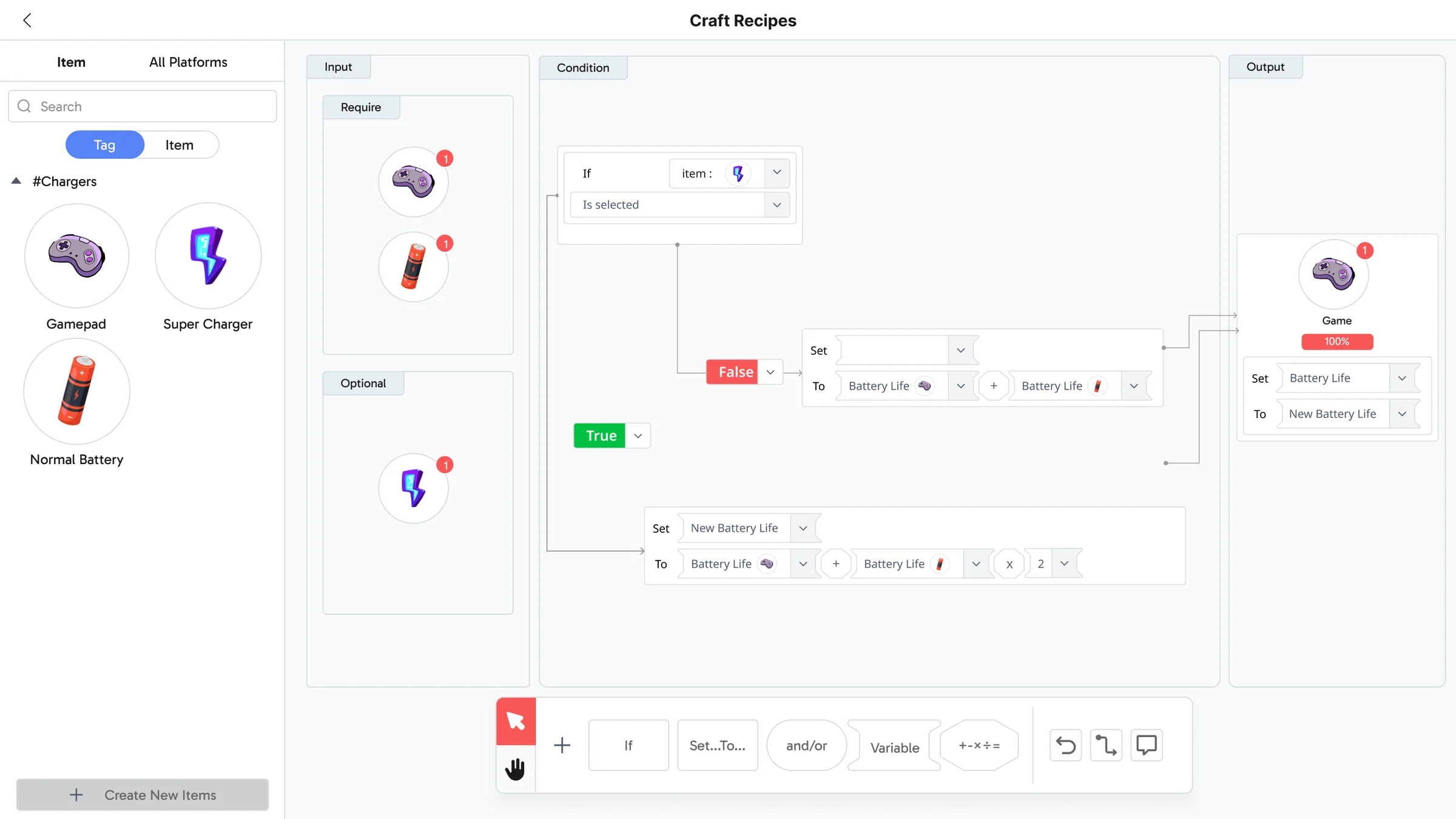Select the Output panel tab
This screenshot has height=819, width=1456.
pyautogui.click(x=1266, y=67)
